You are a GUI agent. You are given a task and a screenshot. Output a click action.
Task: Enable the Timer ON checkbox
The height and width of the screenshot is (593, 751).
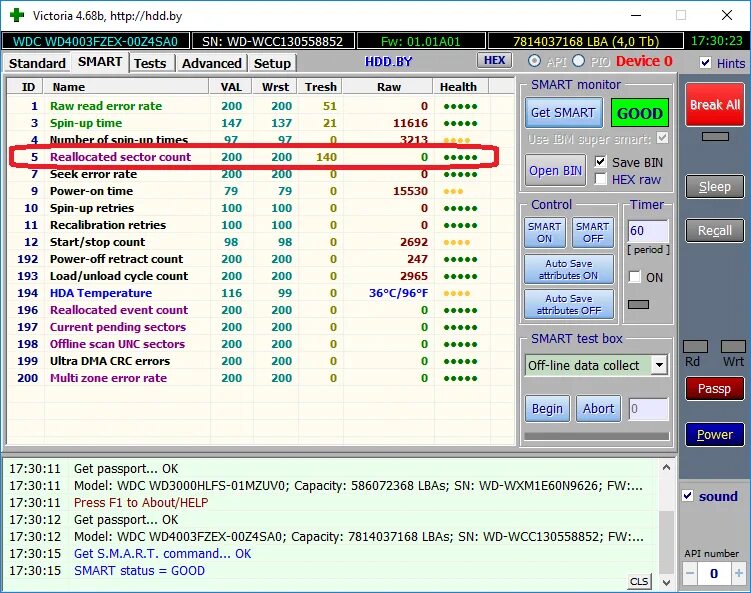coord(635,277)
